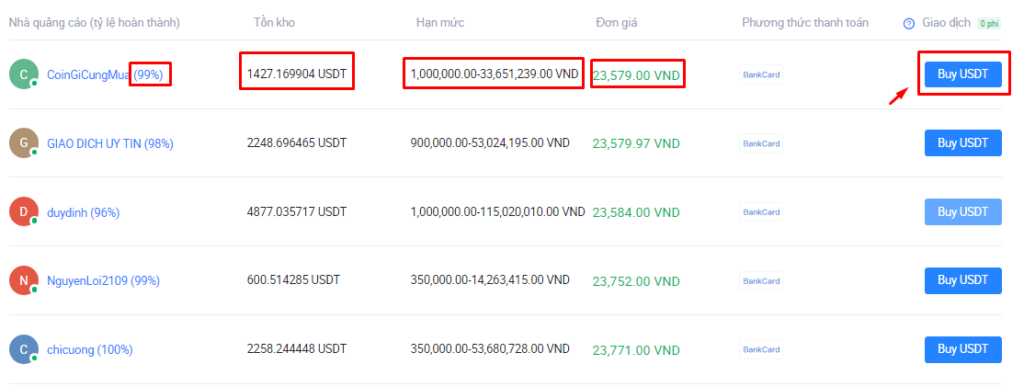Image resolution: width=1024 pixels, height=387 pixels.
Task: Click BankCard badge in GIAO DICH UY TIN row
Action: pos(761,143)
